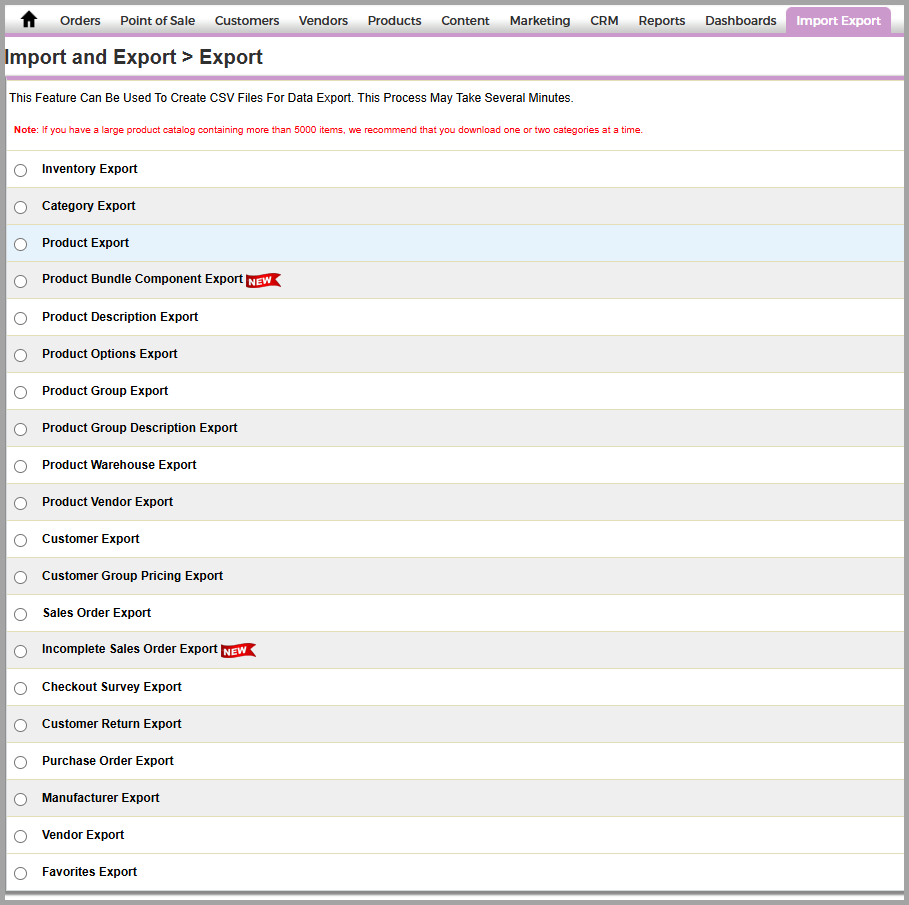This screenshot has width=909, height=905.
Task: Select Incomplete Sales Order Export radio
Action: 20,652
